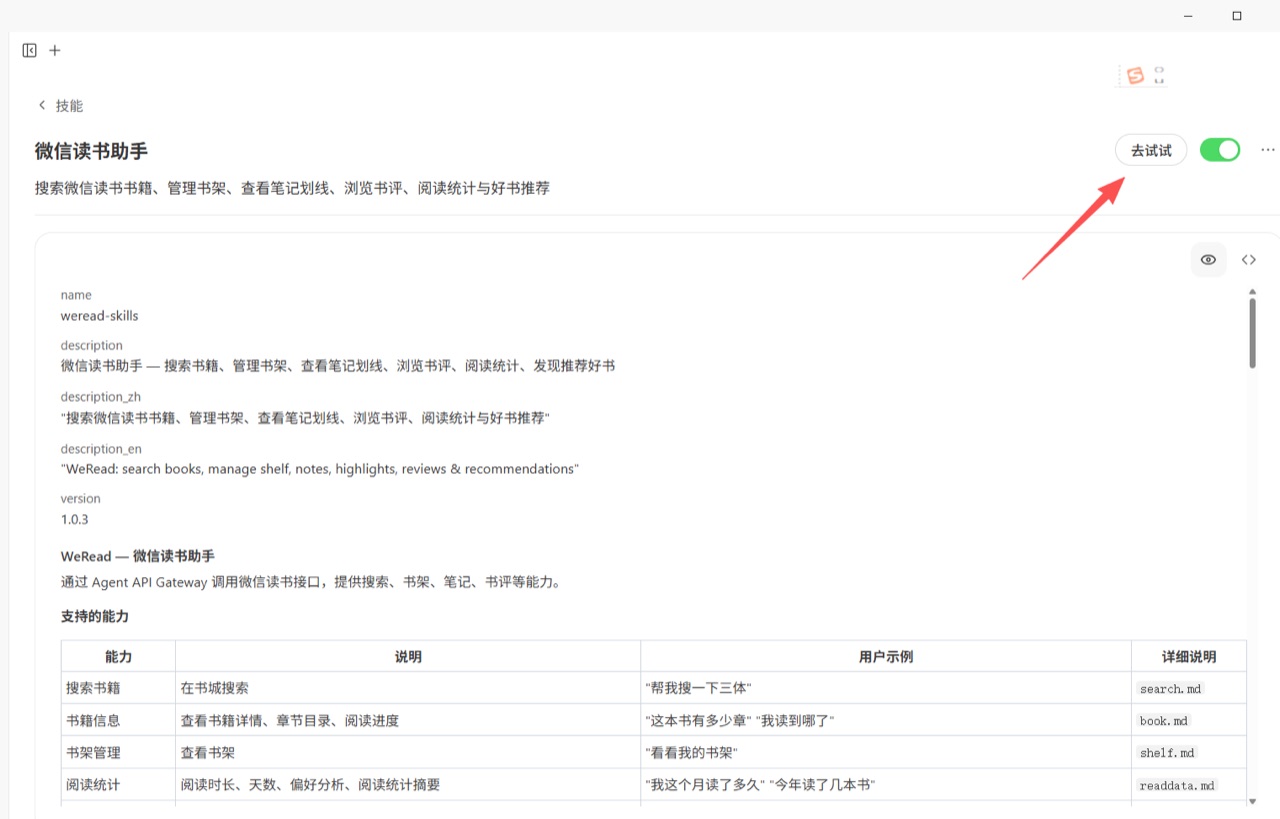This screenshot has height=819, width=1280.
Task: Click the document vertical scrollbar thumb
Action: click(1252, 333)
